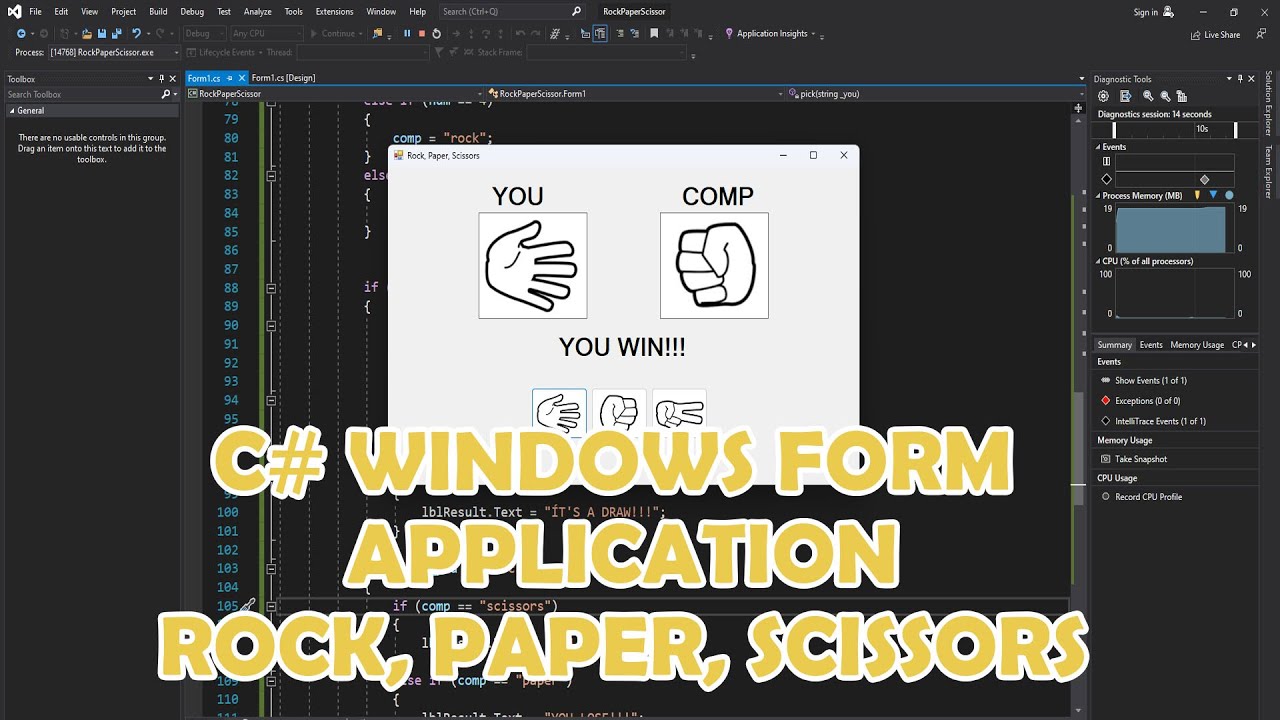Viewport: 1280px width, 720px height.
Task: Choose the rock fist button in game window
Action: [x=619, y=412]
